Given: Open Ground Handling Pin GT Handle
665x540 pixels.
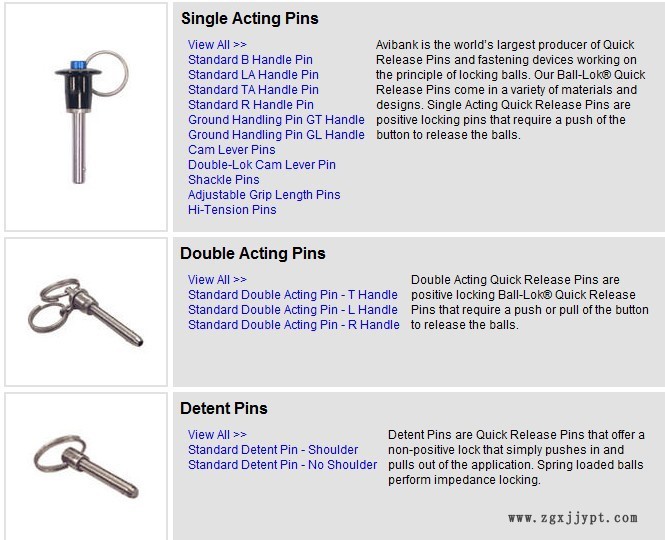Looking at the screenshot, I should pyautogui.click(x=276, y=120).
